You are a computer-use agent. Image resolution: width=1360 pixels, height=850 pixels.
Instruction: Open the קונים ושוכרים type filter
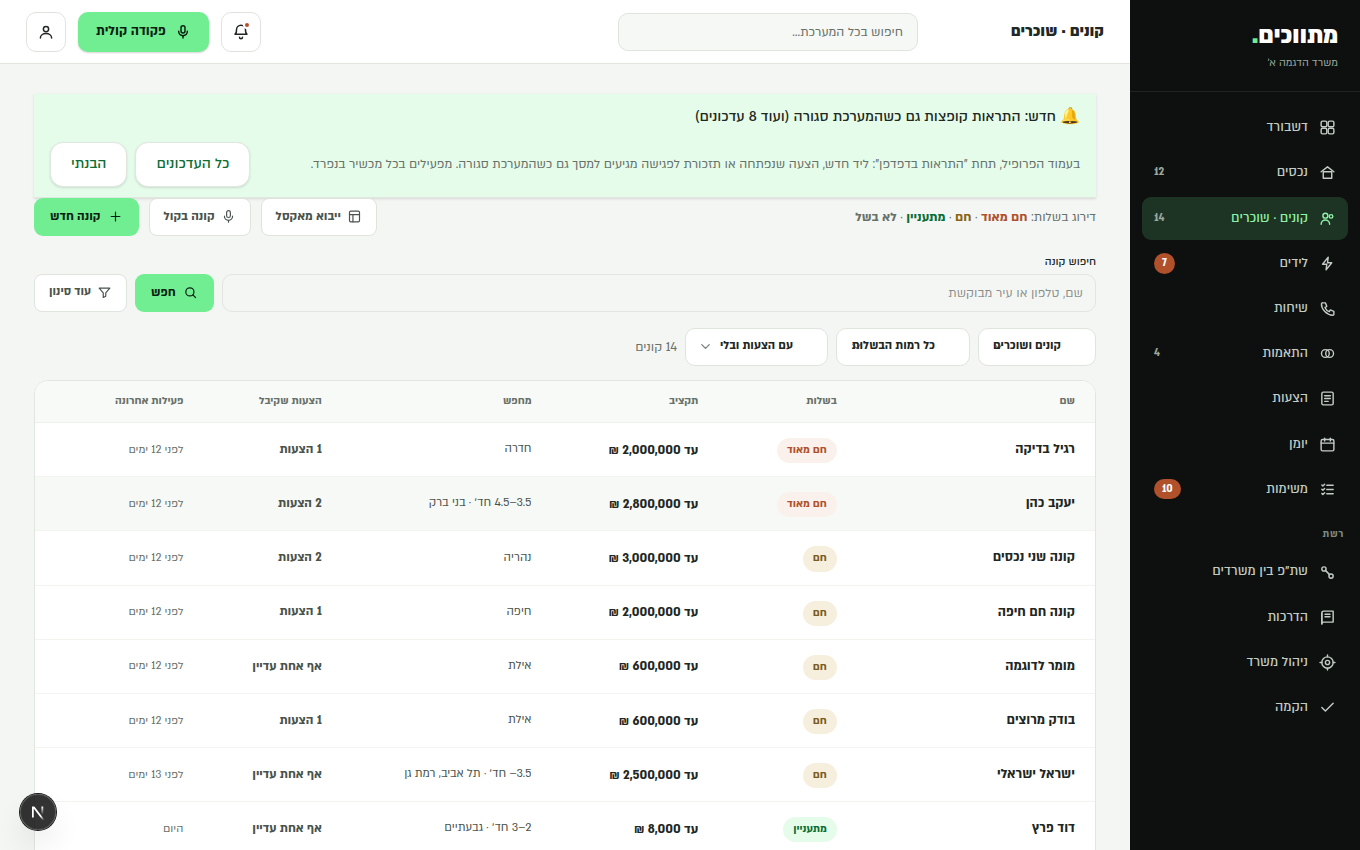coord(1037,346)
